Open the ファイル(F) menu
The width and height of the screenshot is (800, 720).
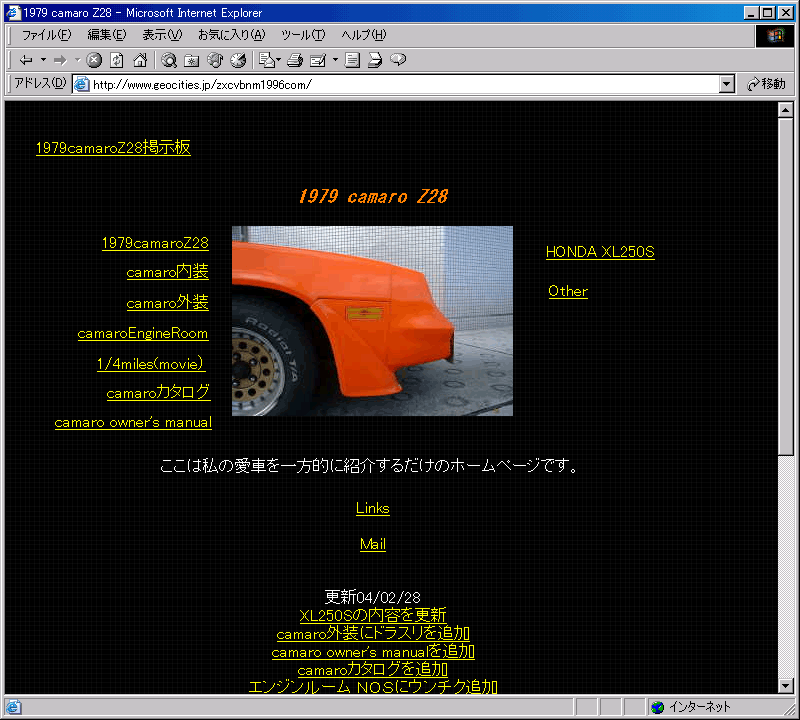46,35
